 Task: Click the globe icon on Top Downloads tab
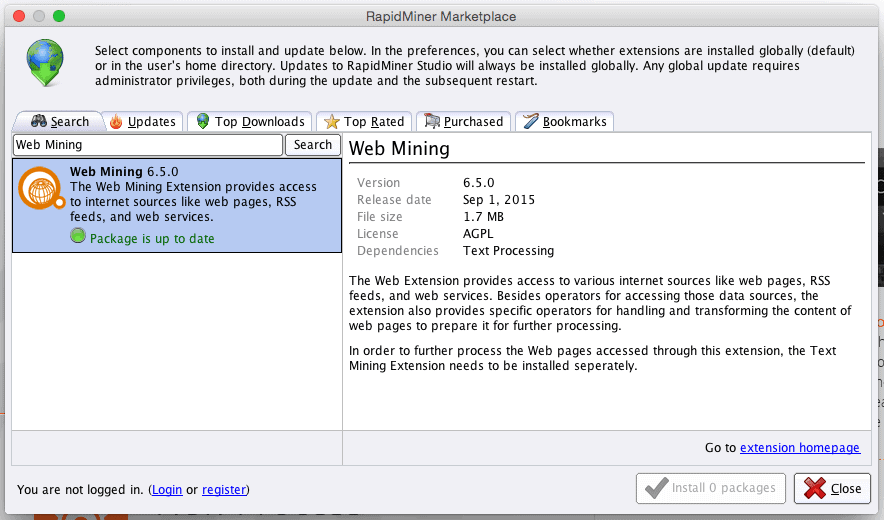203,121
